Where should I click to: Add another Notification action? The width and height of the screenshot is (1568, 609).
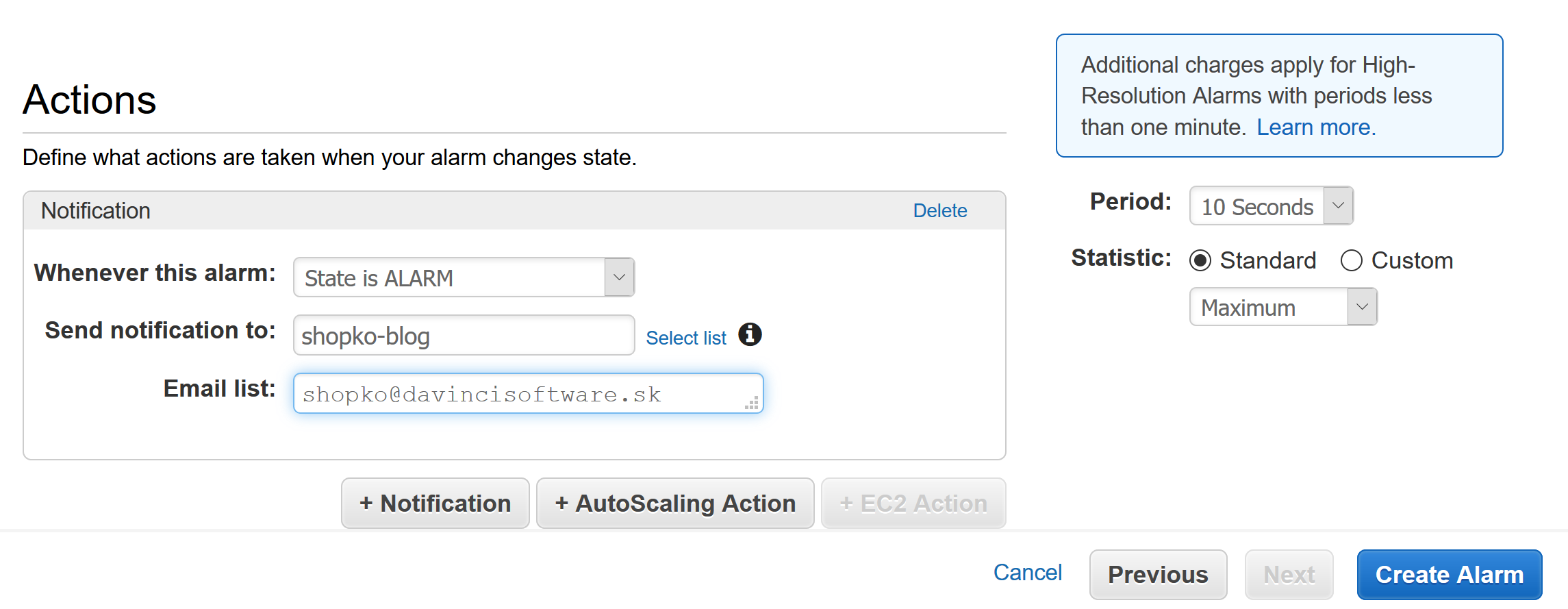coord(435,504)
